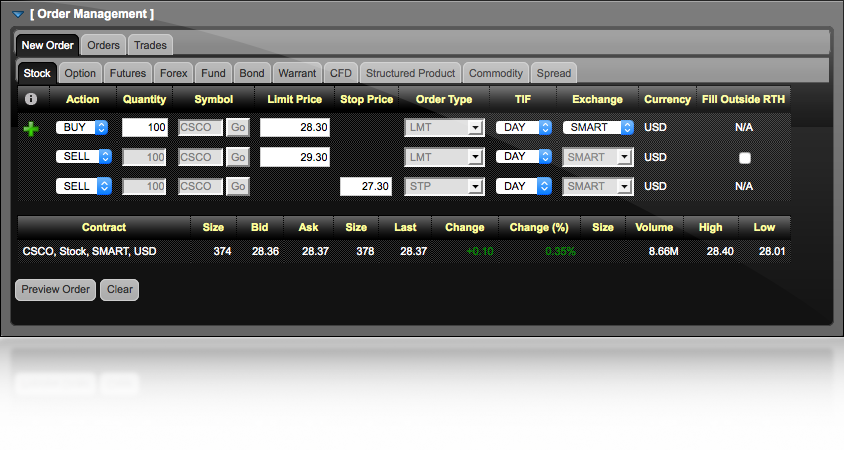Click the Preview Order button
Image resolution: width=844 pixels, height=450 pixels.
point(55,290)
